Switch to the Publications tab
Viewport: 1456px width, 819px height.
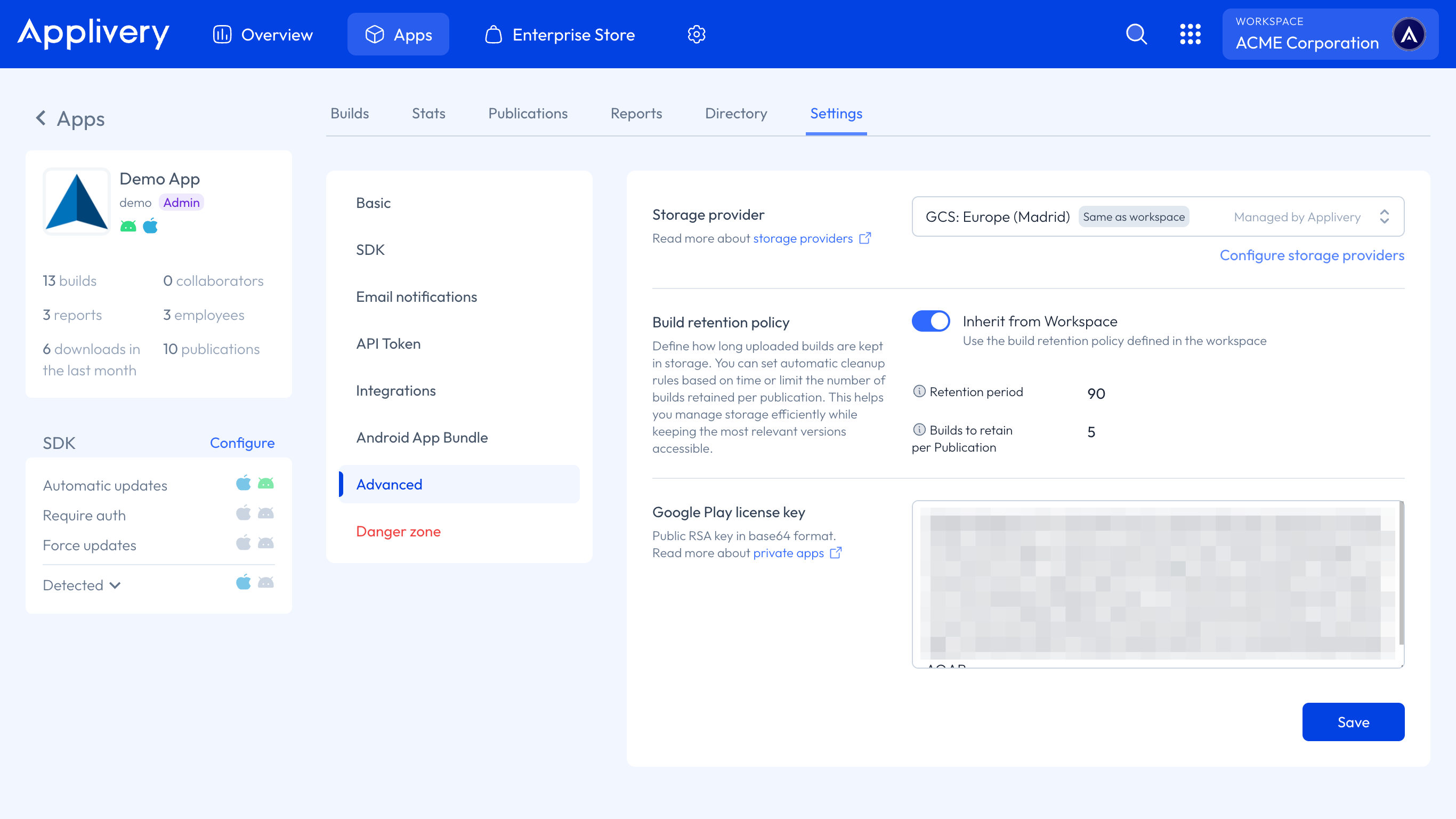(x=528, y=113)
